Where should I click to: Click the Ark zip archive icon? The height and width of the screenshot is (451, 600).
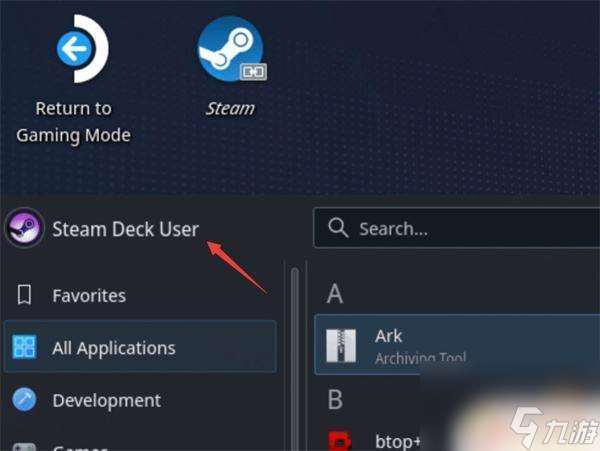[341, 345]
